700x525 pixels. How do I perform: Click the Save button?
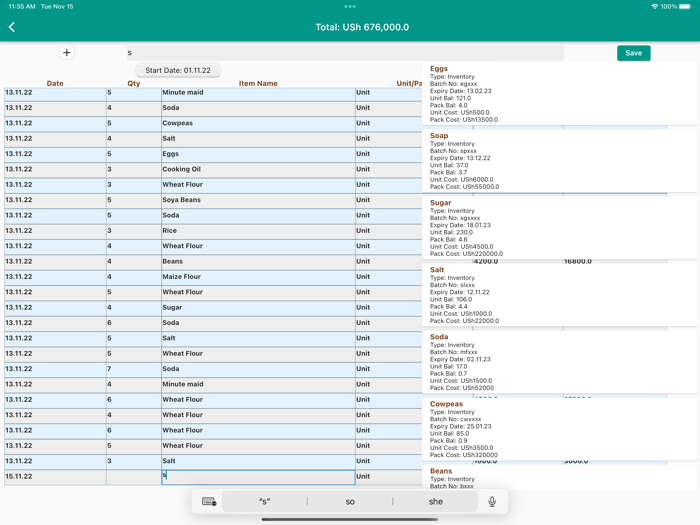pos(633,53)
